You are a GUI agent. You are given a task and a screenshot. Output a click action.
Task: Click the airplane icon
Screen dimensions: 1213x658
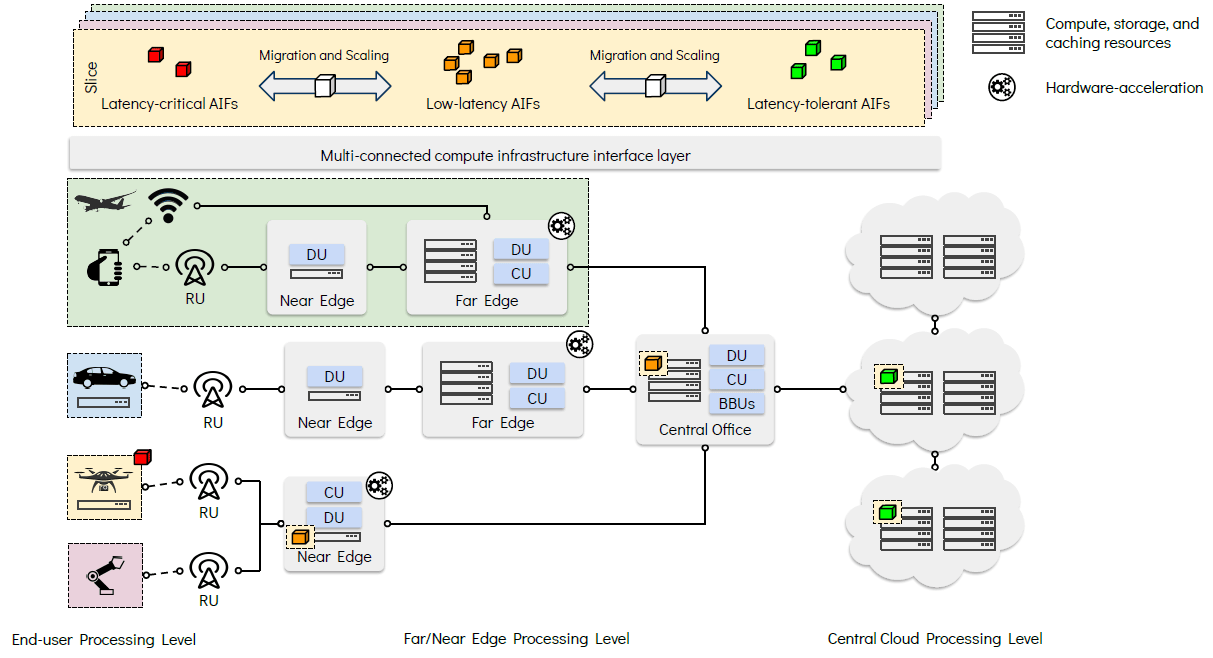click(x=105, y=201)
